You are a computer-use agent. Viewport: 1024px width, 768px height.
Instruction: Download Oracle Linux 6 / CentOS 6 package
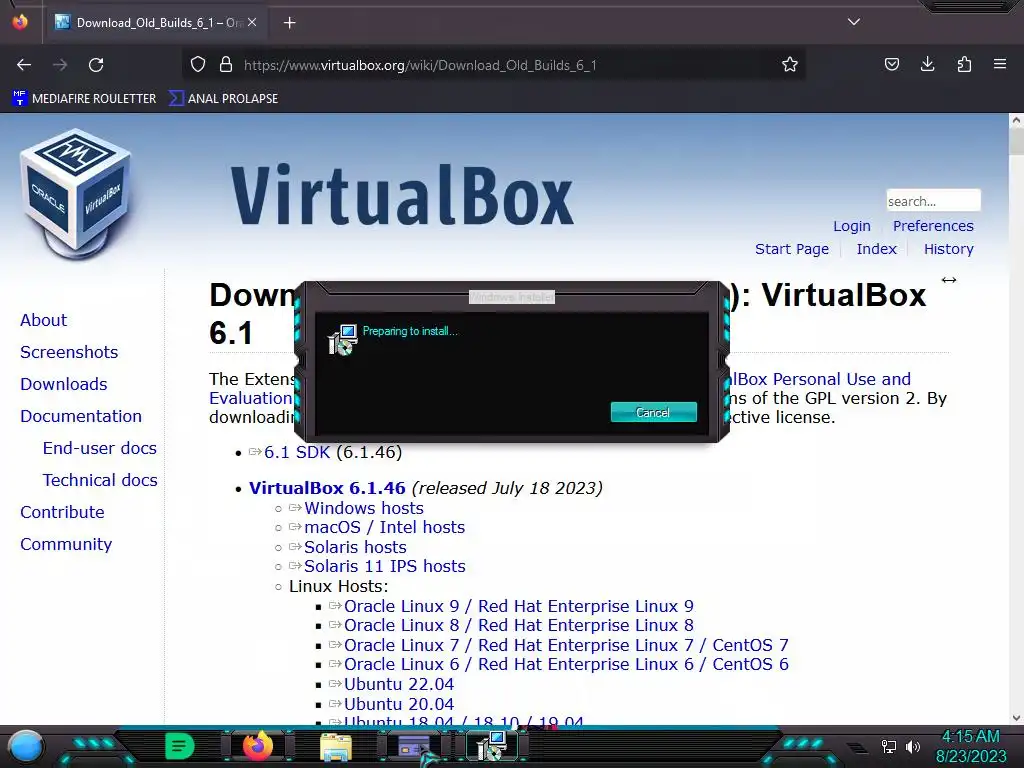566,664
